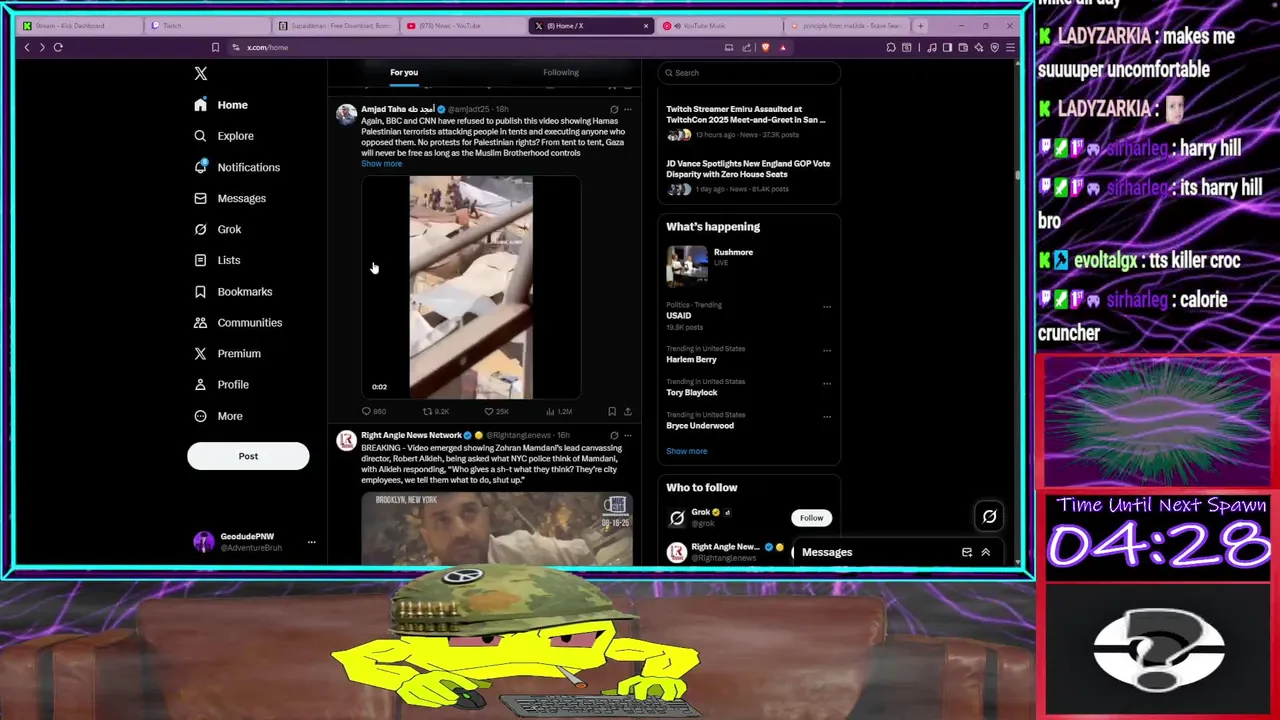
Task: Open a new browser tab
Action: click(920, 25)
